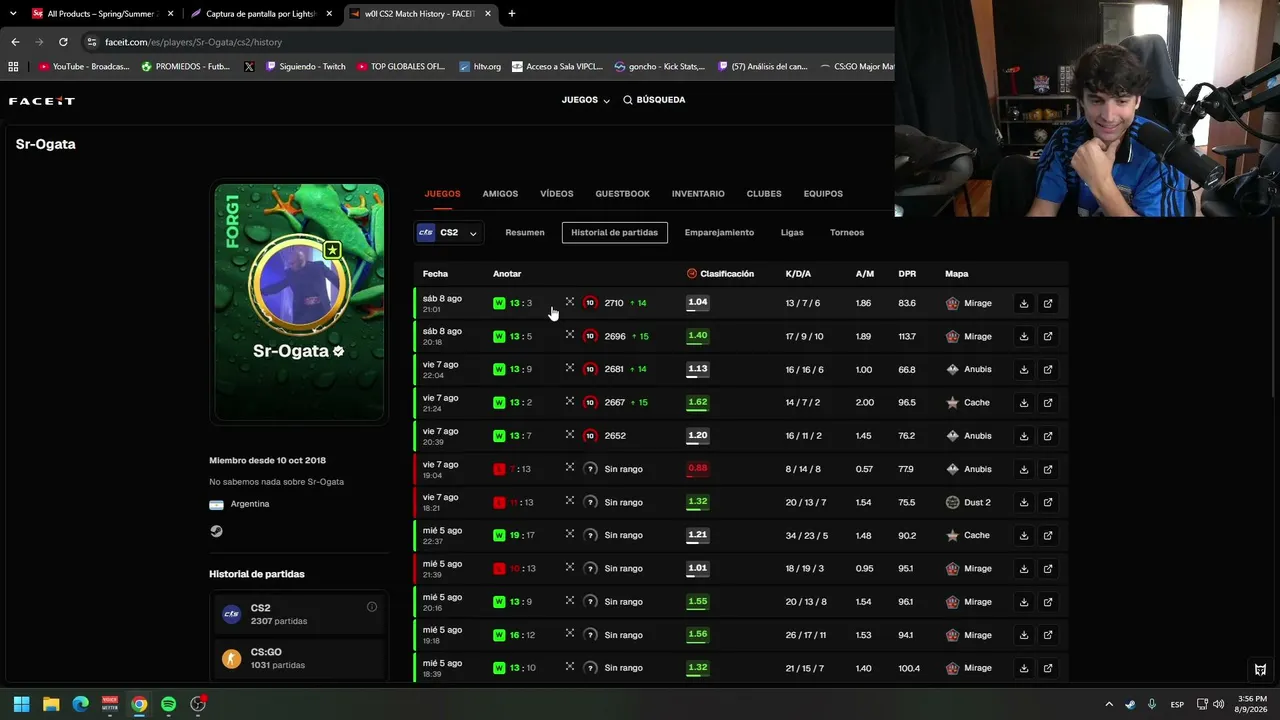
Task: Open Spotify from the taskbar
Action: click(x=168, y=704)
